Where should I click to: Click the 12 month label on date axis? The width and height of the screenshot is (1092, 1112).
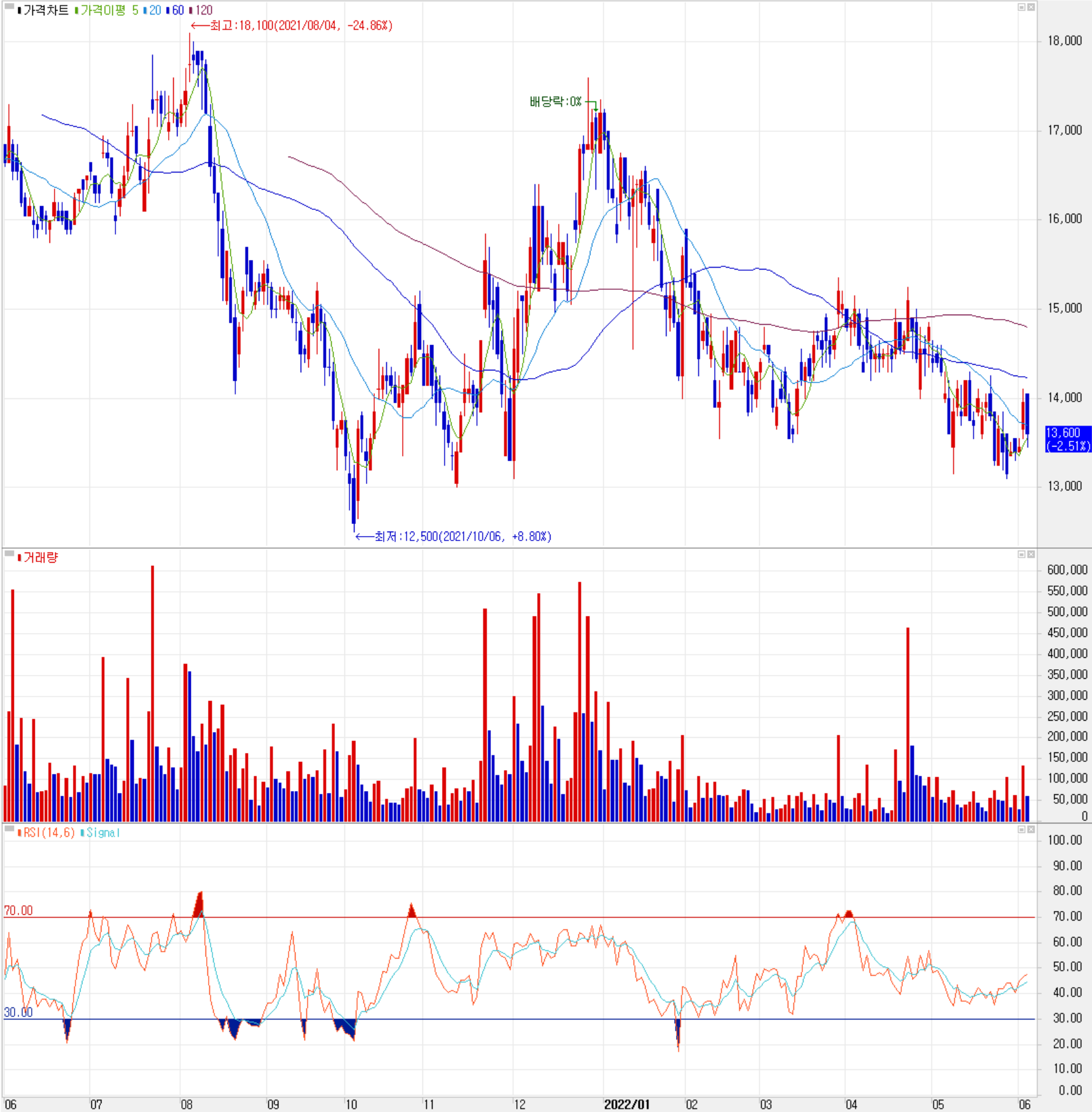coord(519,1104)
